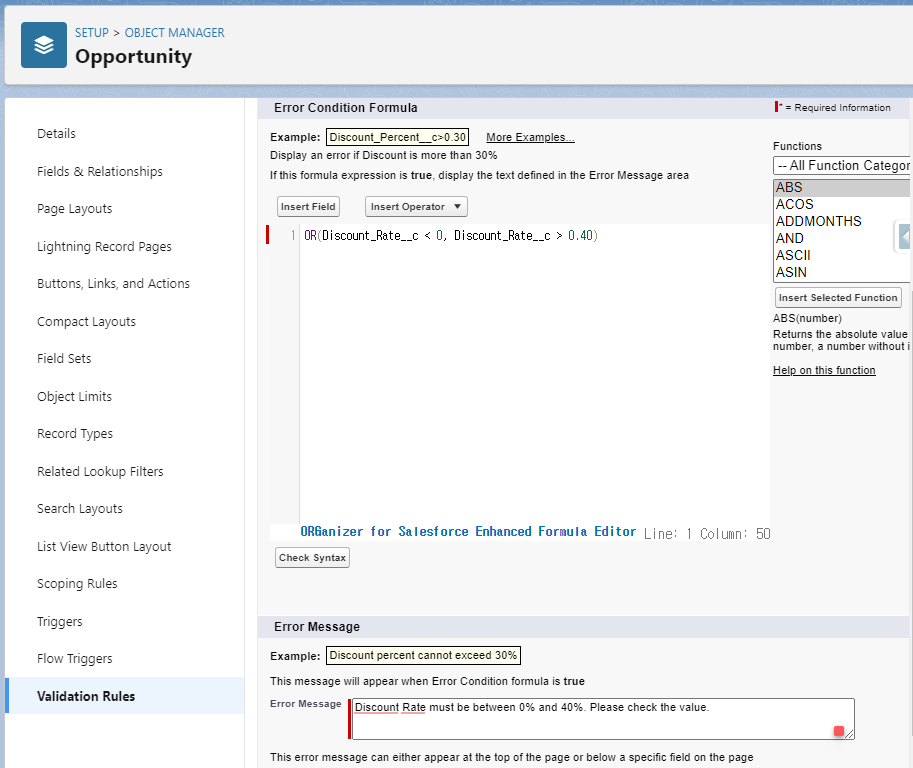The width and height of the screenshot is (913, 768).
Task: Open Triggers in sidebar
Action: [59, 621]
